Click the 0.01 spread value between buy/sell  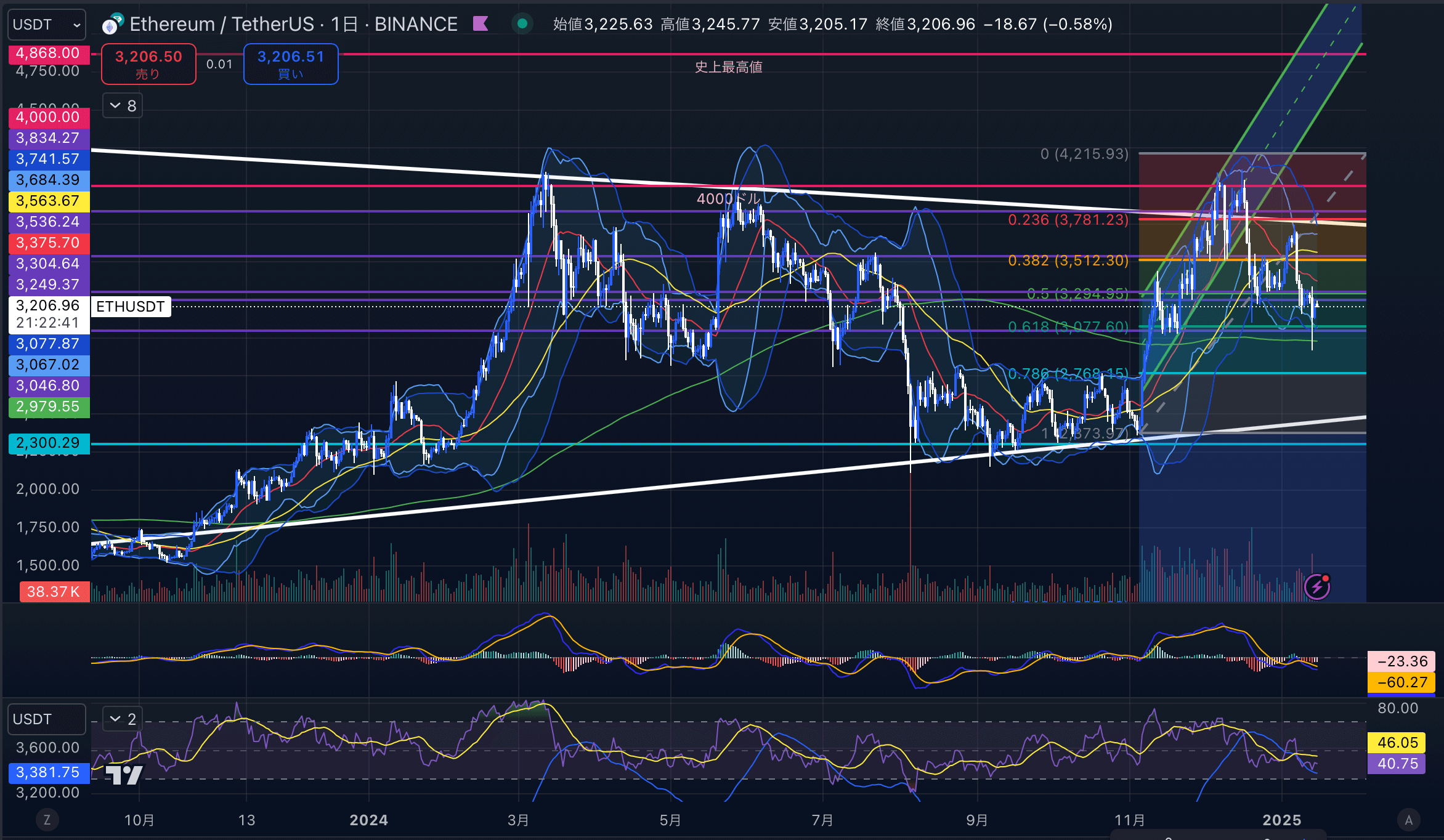point(219,64)
